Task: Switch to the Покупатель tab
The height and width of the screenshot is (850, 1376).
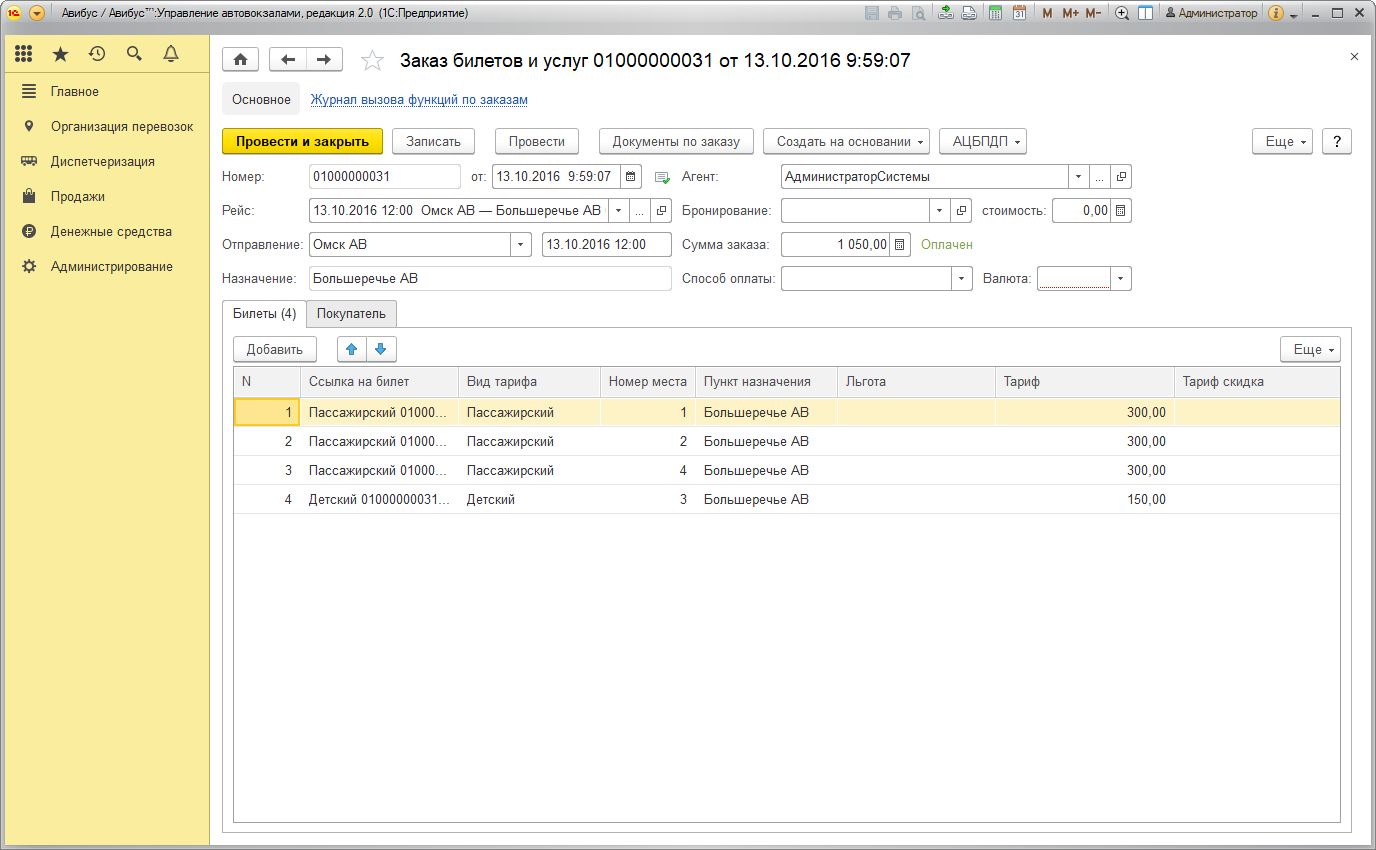Action: pyautogui.click(x=351, y=313)
